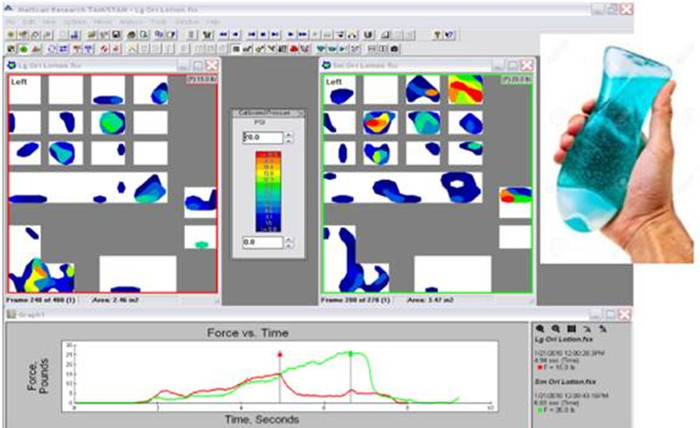700x428 pixels.
Task: Click the last graph tool icon in legend row
Action: click(603, 329)
